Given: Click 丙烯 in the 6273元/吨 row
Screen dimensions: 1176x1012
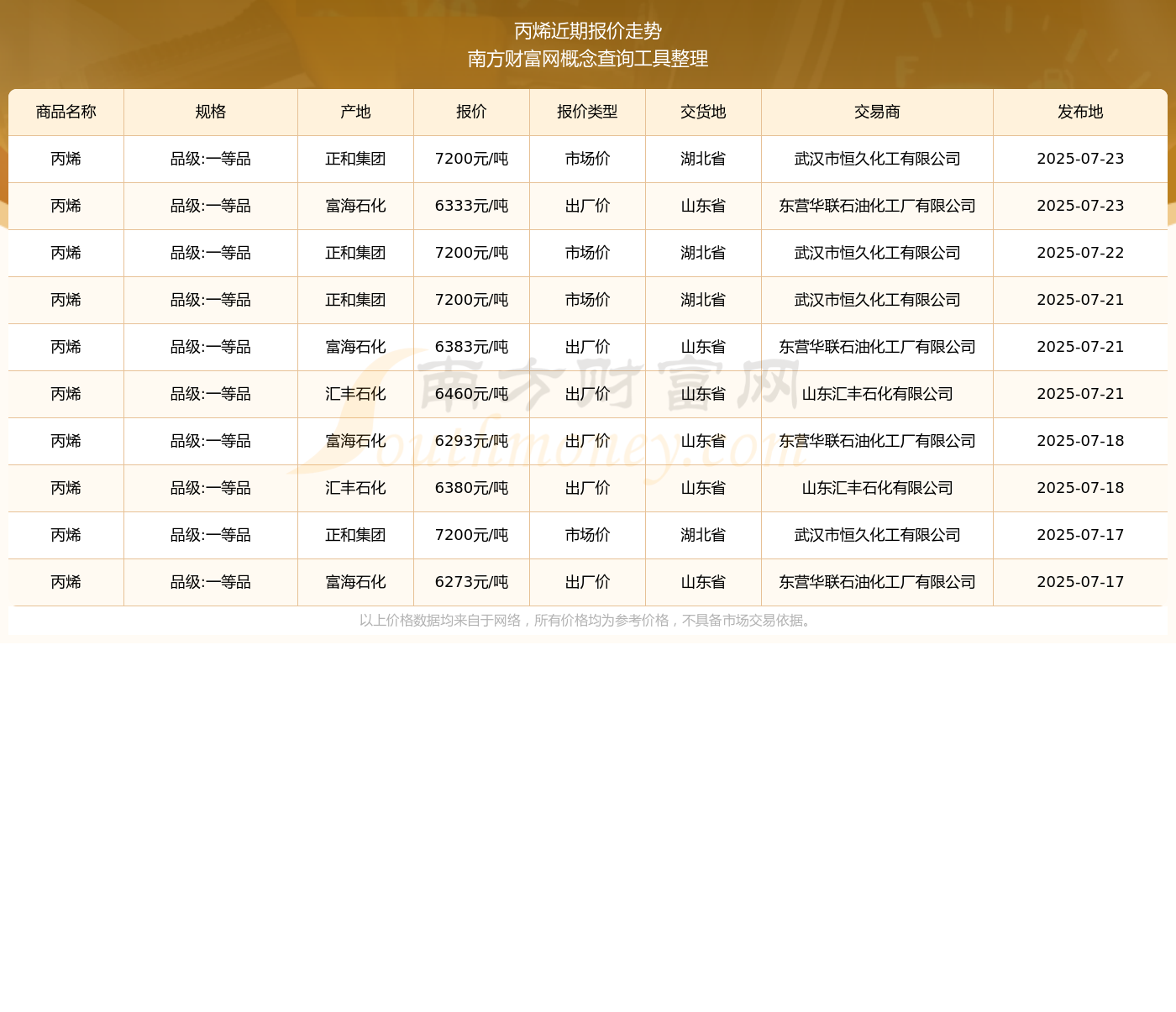Looking at the screenshot, I should 66,582.
